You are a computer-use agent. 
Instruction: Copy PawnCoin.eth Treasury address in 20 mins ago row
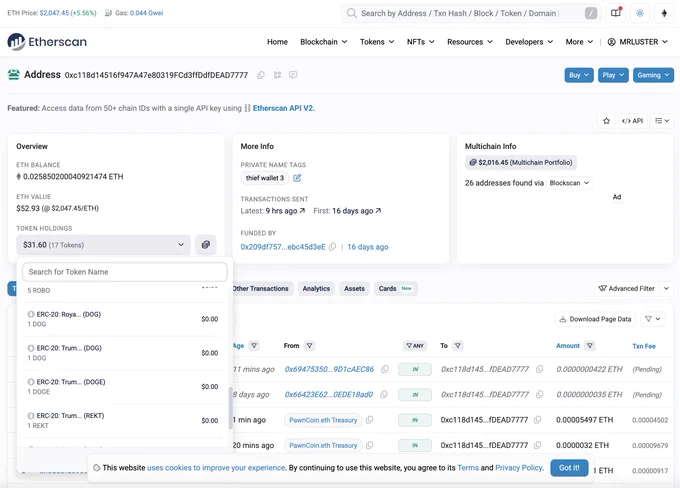point(369,445)
